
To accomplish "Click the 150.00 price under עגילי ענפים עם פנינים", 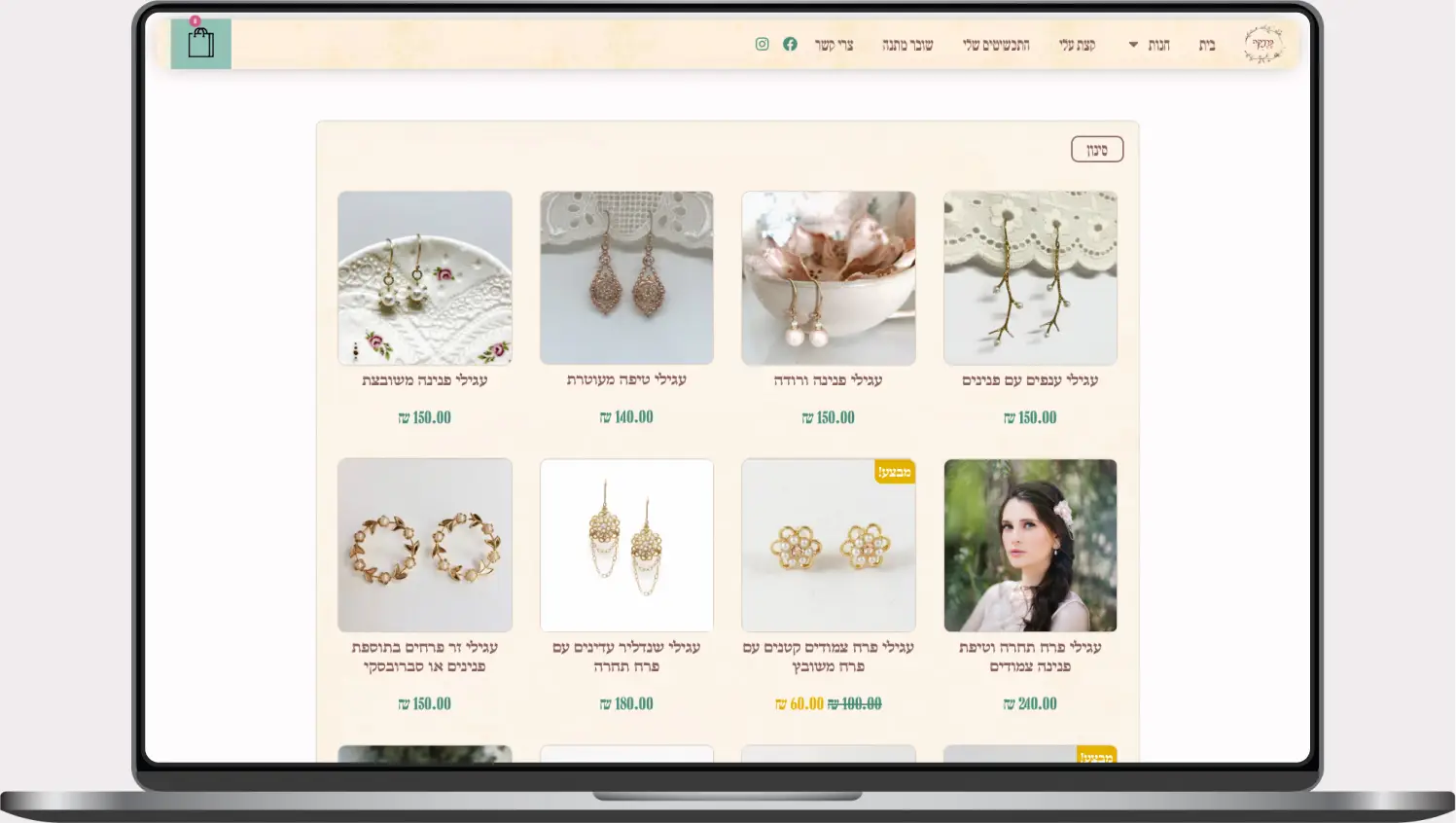I will pos(1030,417).
